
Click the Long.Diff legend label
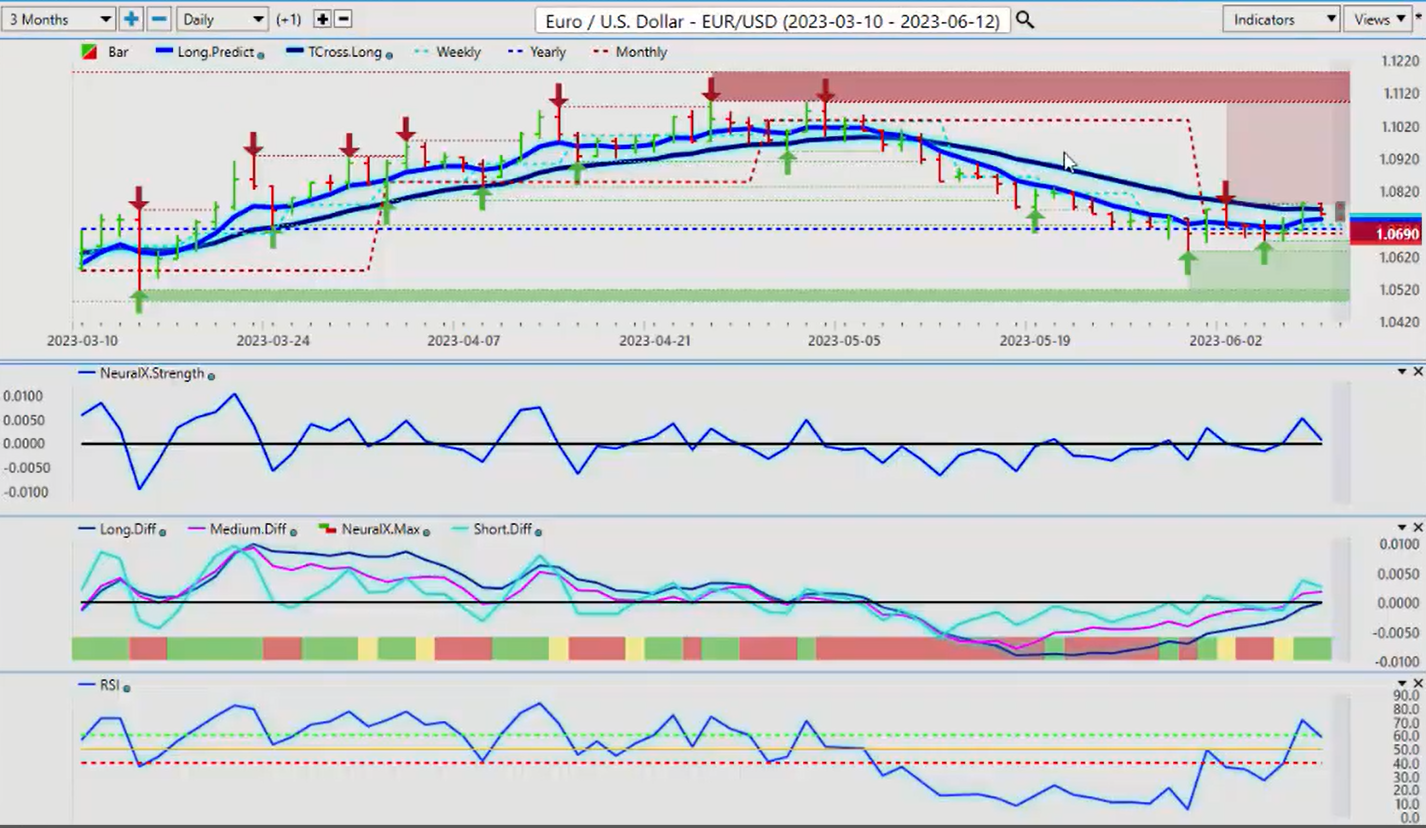(x=128, y=529)
